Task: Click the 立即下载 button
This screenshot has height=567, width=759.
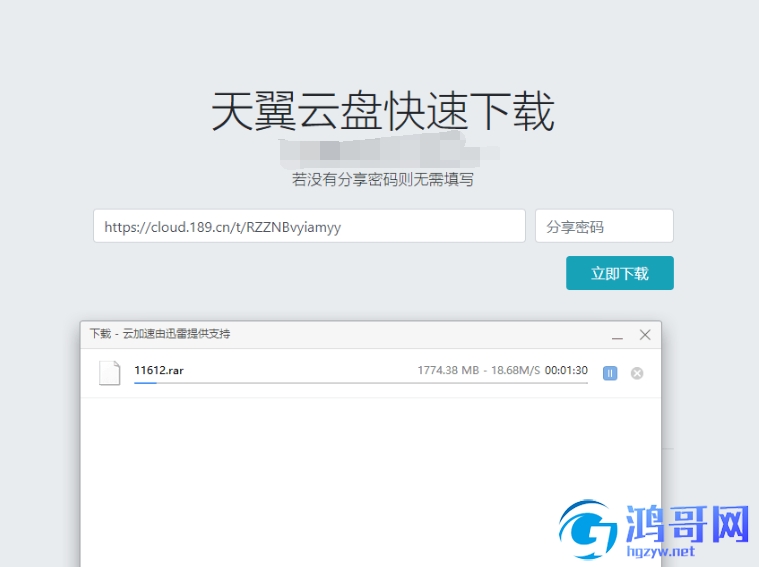Action: point(620,273)
